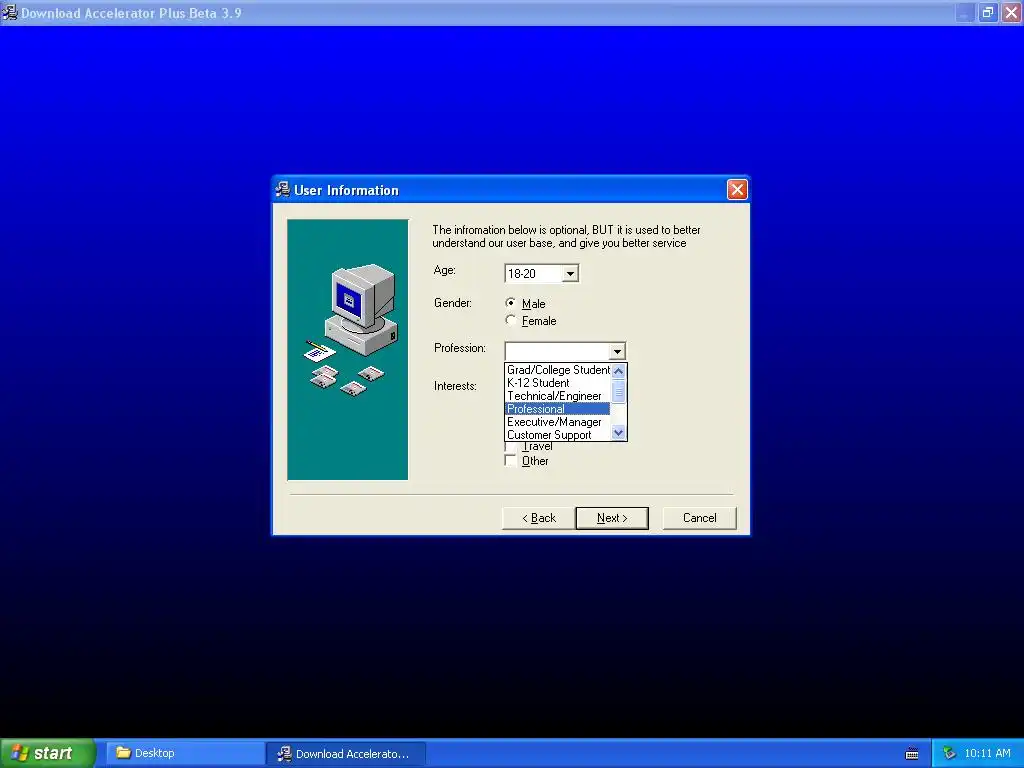
Task: Switch to the Desktop taskbar button
Action: coord(185,753)
